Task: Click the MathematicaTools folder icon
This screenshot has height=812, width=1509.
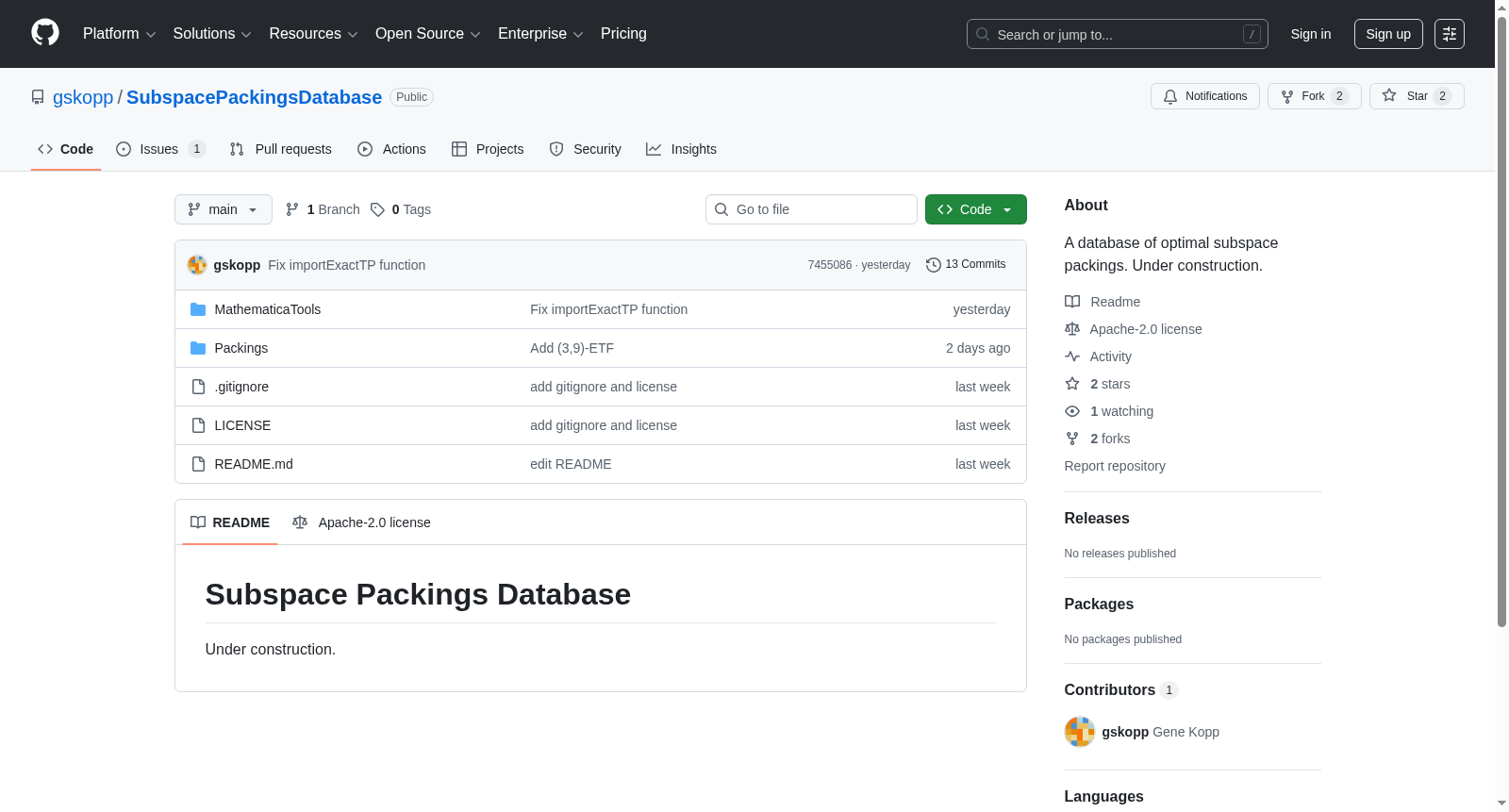Action: pyautogui.click(x=198, y=309)
